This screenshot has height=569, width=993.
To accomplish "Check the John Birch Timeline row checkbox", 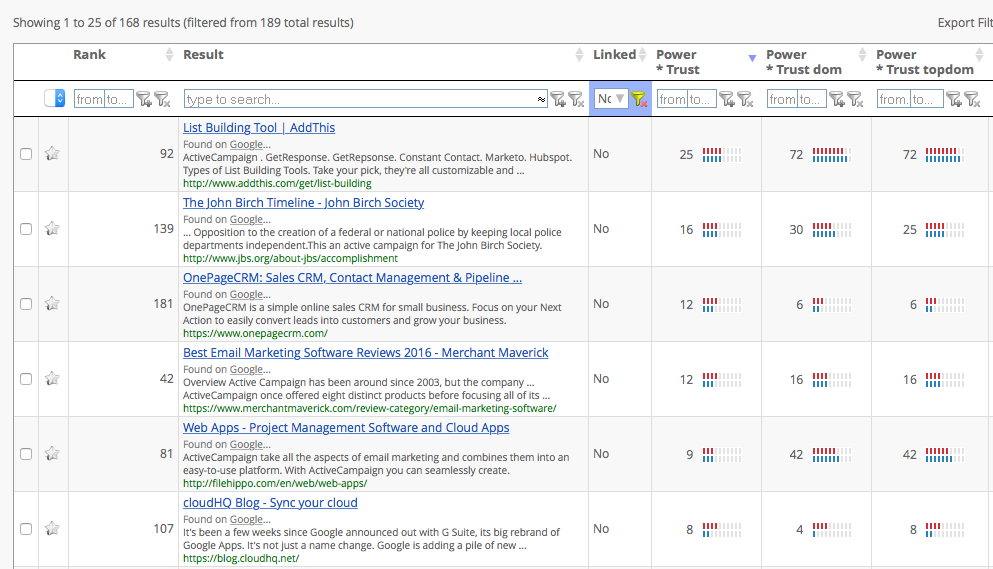I will point(26,229).
